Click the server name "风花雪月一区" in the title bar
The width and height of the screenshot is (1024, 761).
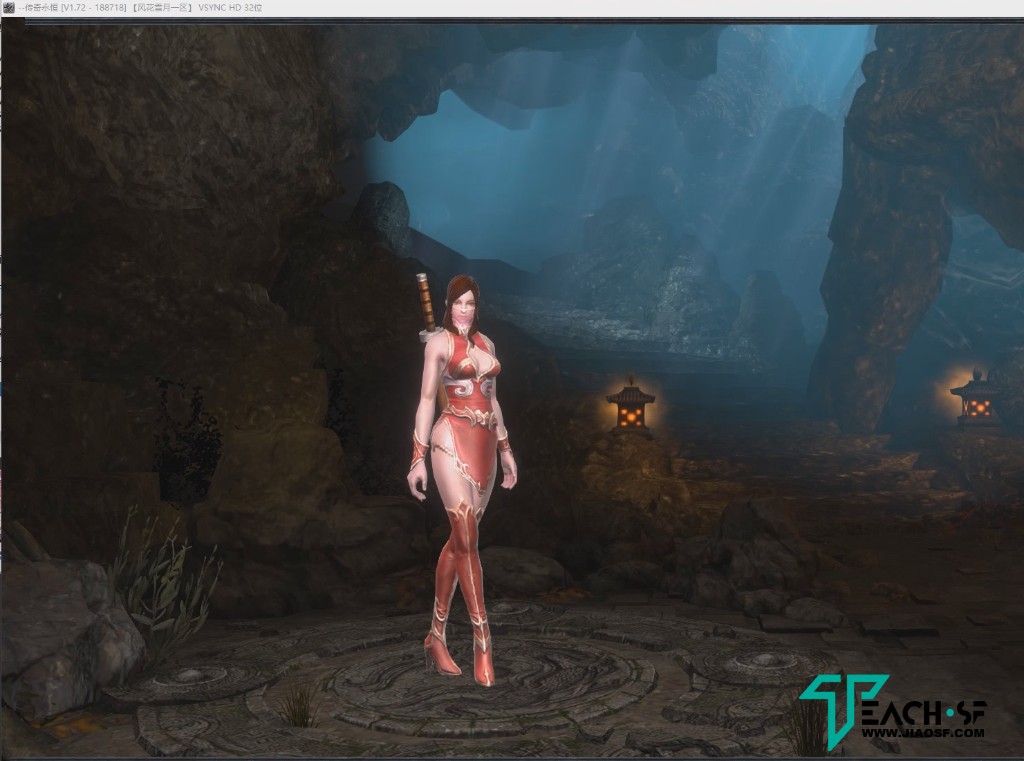162,7
